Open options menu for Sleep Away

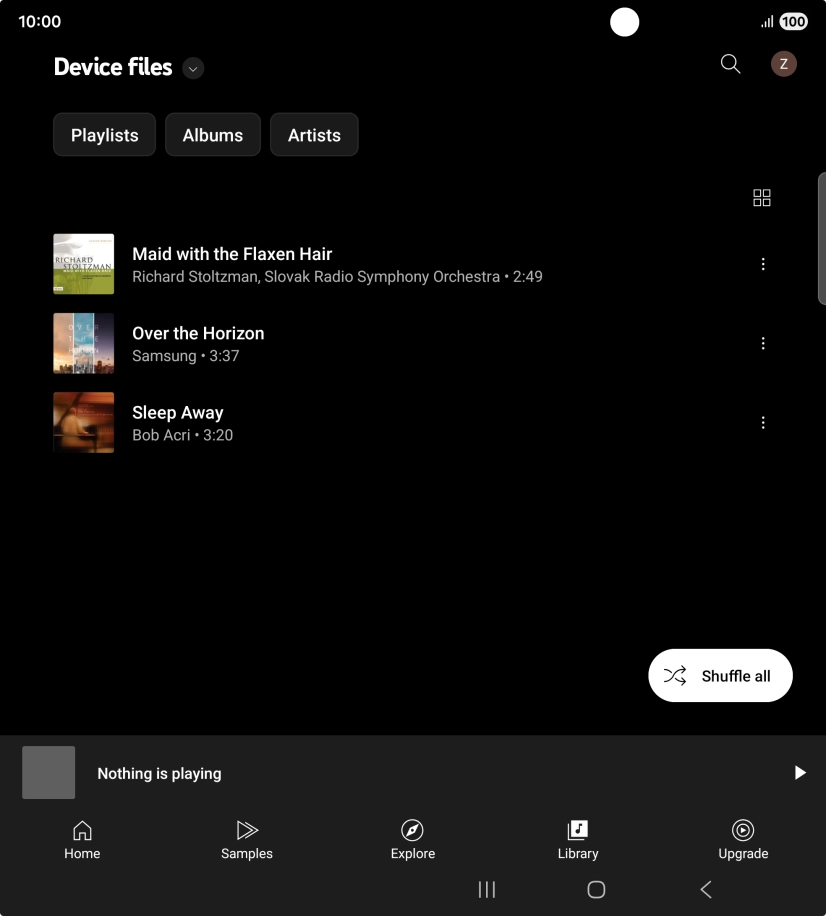(x=763, y=422)
